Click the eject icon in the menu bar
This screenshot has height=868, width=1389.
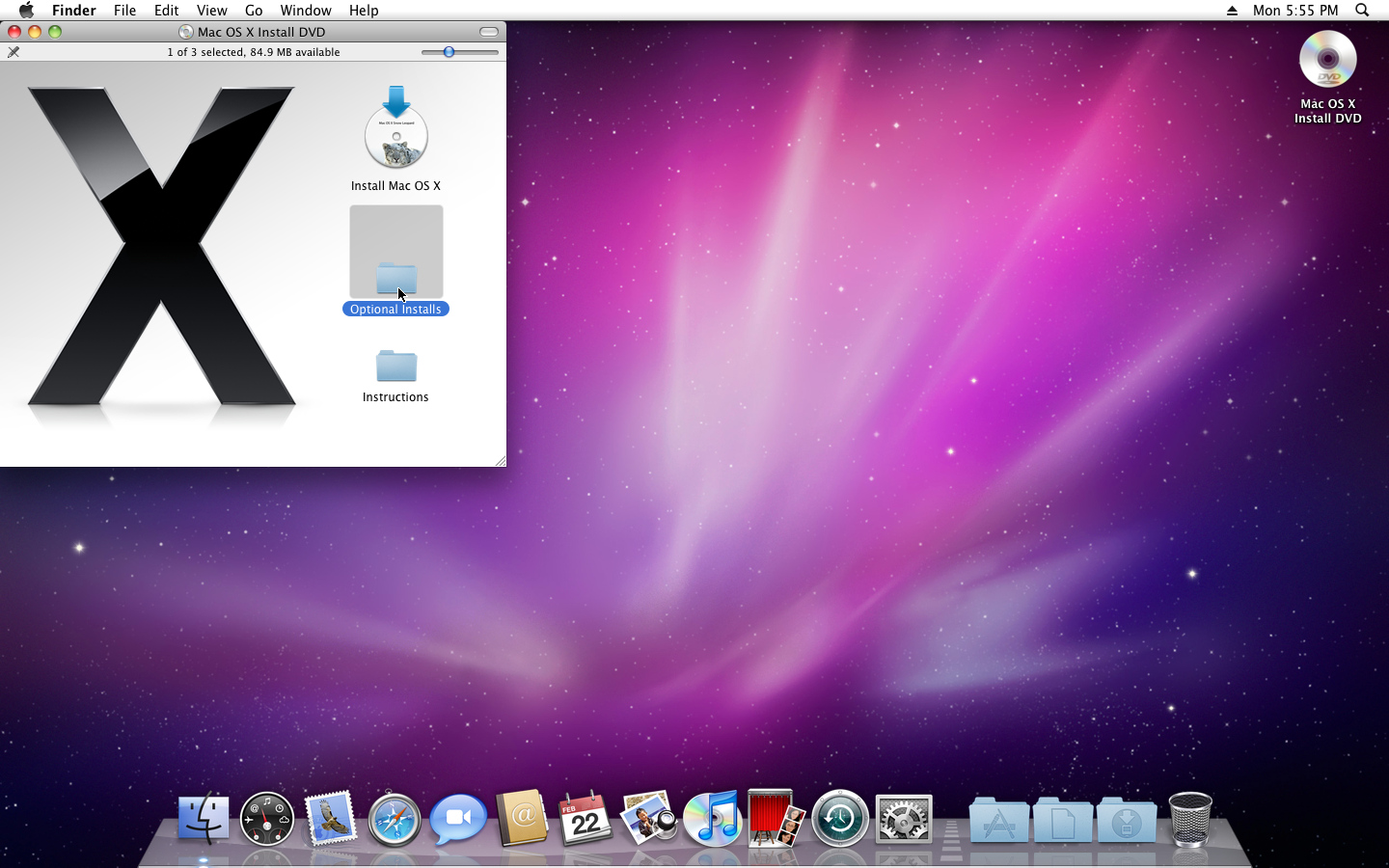click(x=1232, y=11)
